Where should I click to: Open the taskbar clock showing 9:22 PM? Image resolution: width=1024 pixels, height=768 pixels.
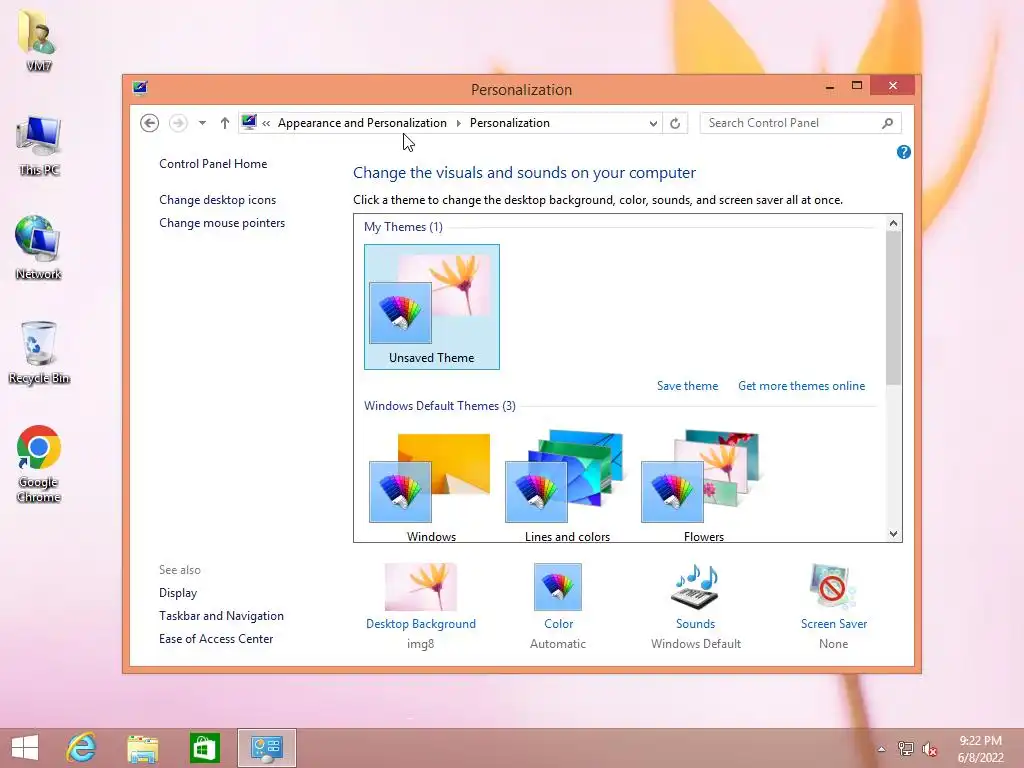(980, 749)
